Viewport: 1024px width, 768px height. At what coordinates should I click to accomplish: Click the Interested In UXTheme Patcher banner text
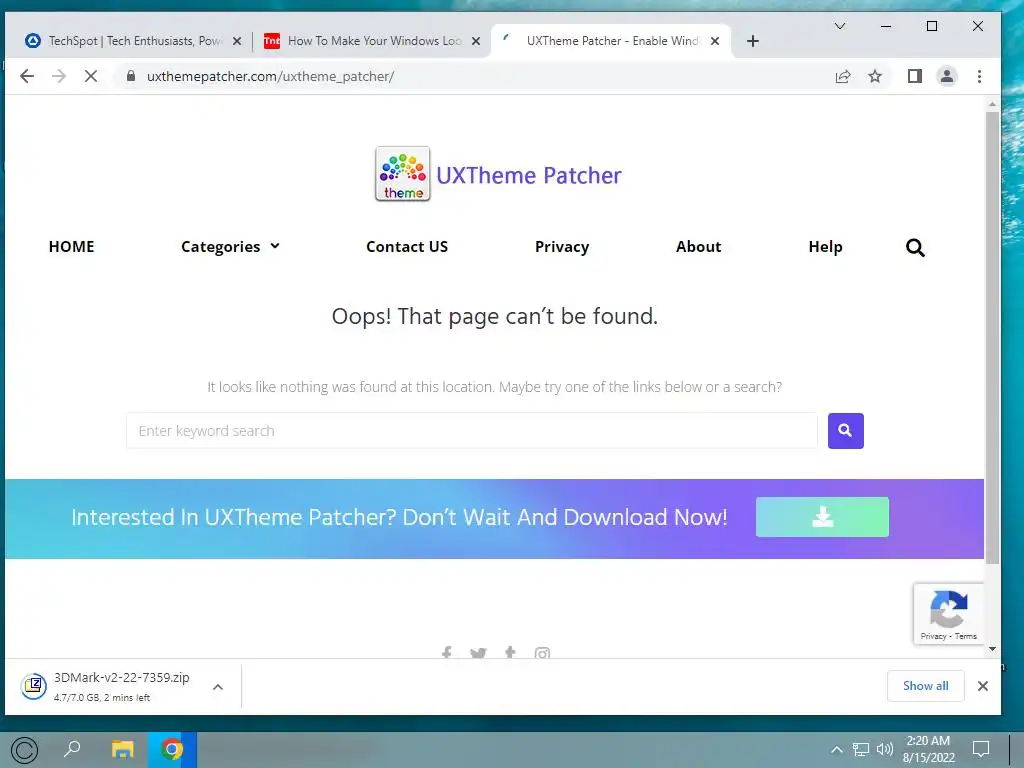pos(399,517)
